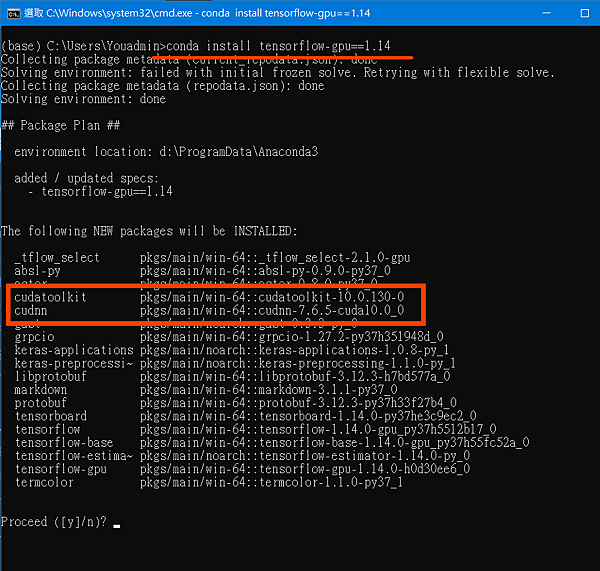The height and width of the screenshot is (571, 600).
Task: Click the markdown package row
Action: coord(206,390)
